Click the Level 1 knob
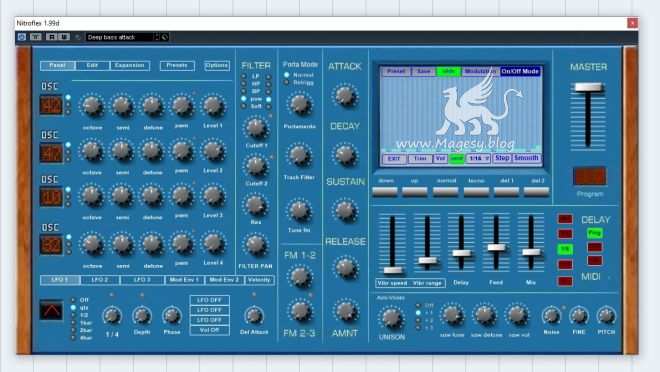Viewport: 660px width, 372px height. [x=213, y=106]
